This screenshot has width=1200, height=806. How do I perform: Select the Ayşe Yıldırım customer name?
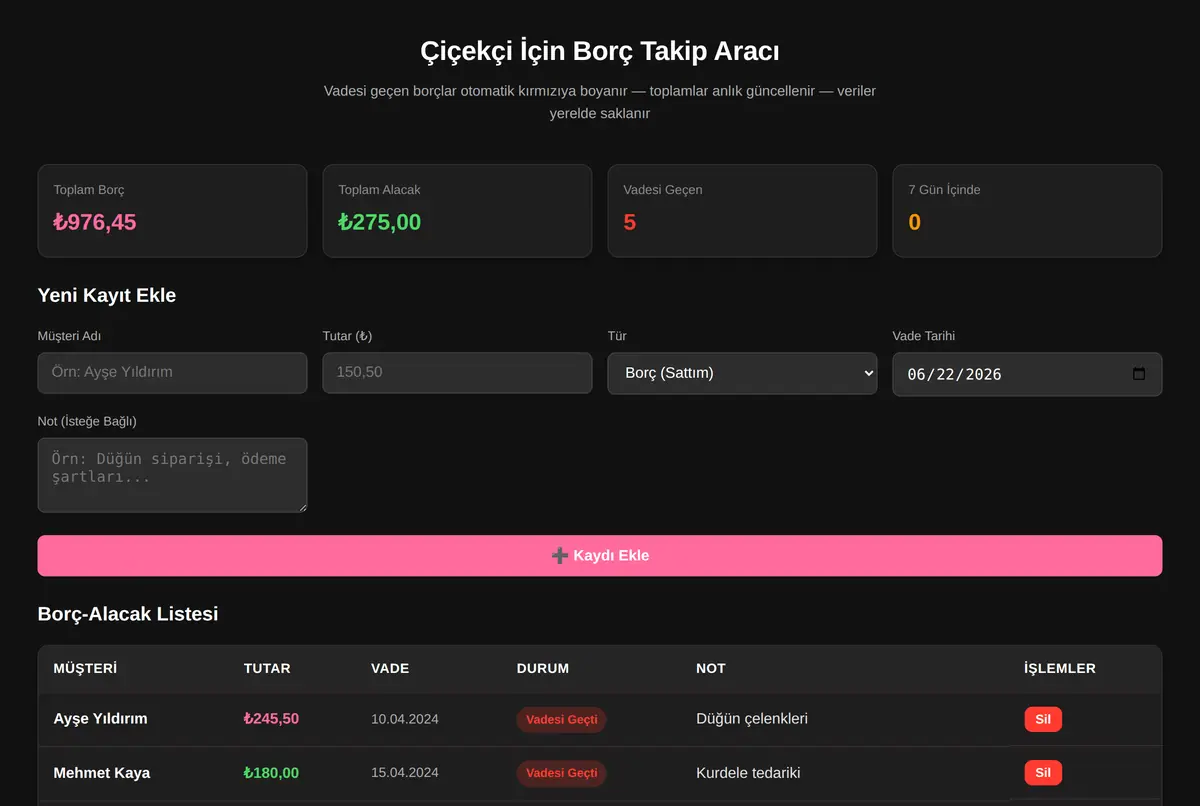(x=100, y=719)
